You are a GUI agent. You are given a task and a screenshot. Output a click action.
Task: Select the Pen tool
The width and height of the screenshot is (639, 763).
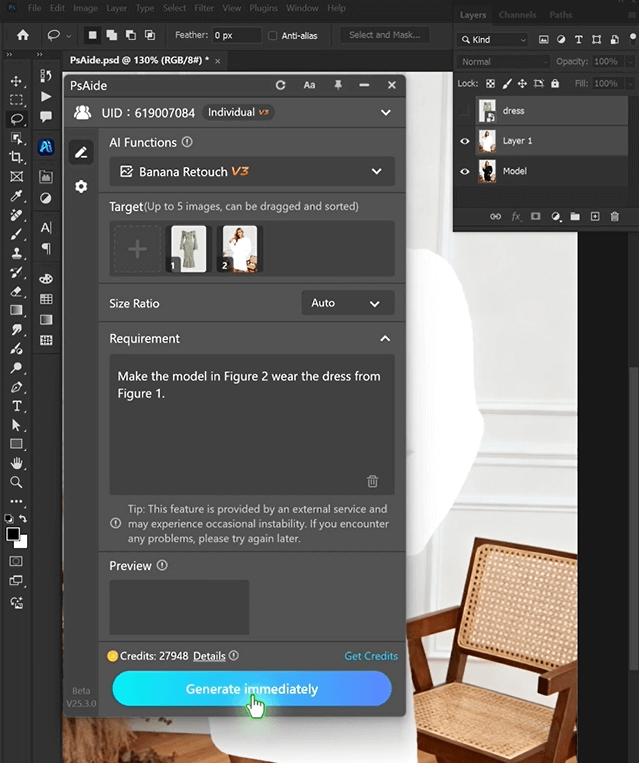[16, 387]
